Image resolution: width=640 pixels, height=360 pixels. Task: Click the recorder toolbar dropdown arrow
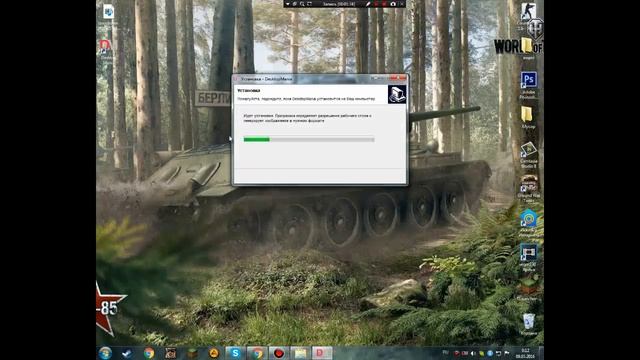click(287, 4)
